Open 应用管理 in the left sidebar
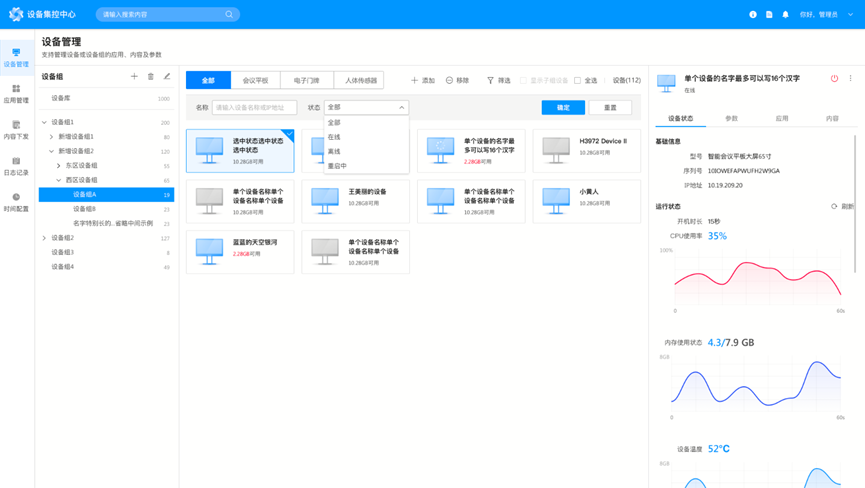Viewport: 865px width, 488px height. (16, 93)
